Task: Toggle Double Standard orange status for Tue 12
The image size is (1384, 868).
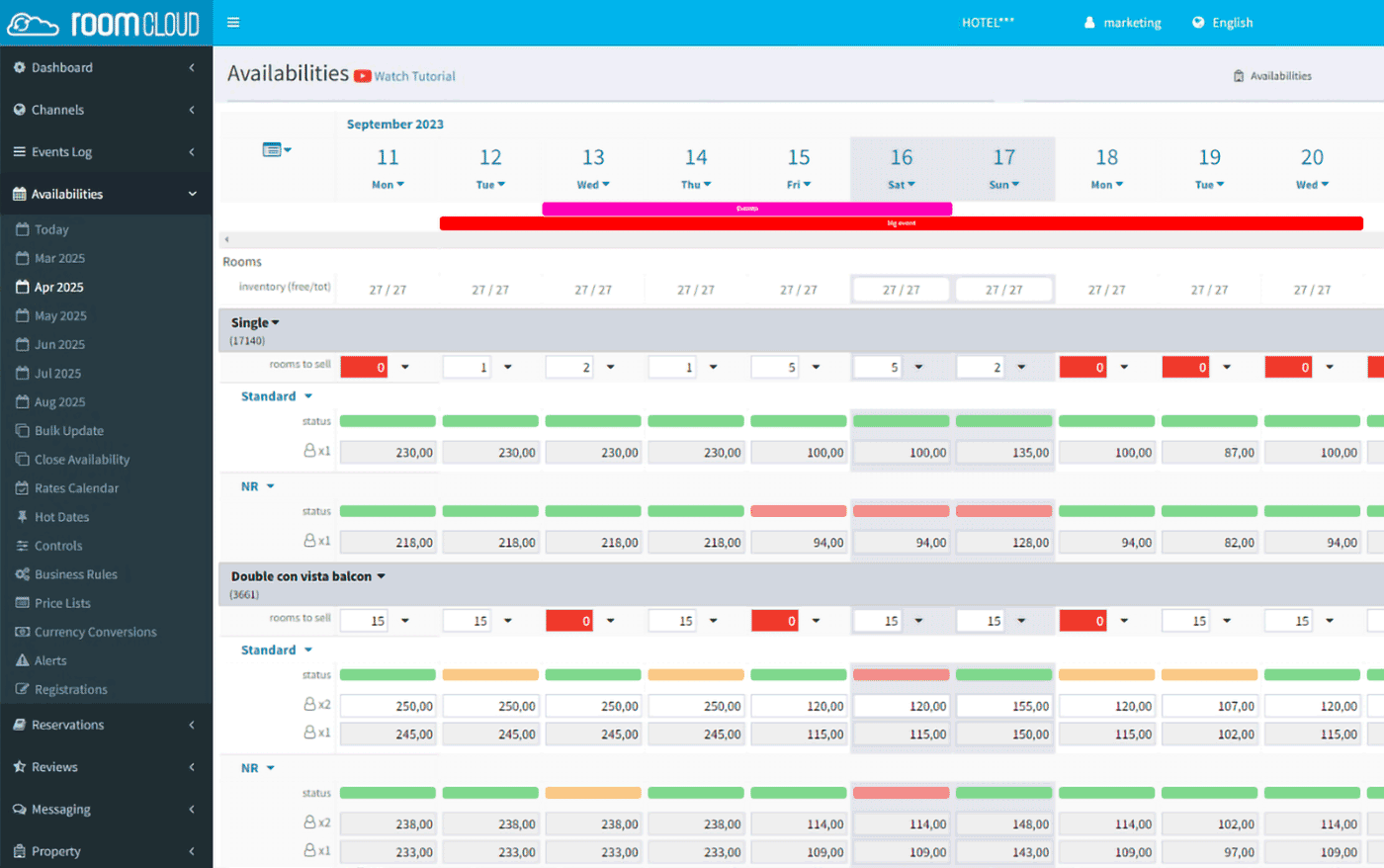Action: 490,675
